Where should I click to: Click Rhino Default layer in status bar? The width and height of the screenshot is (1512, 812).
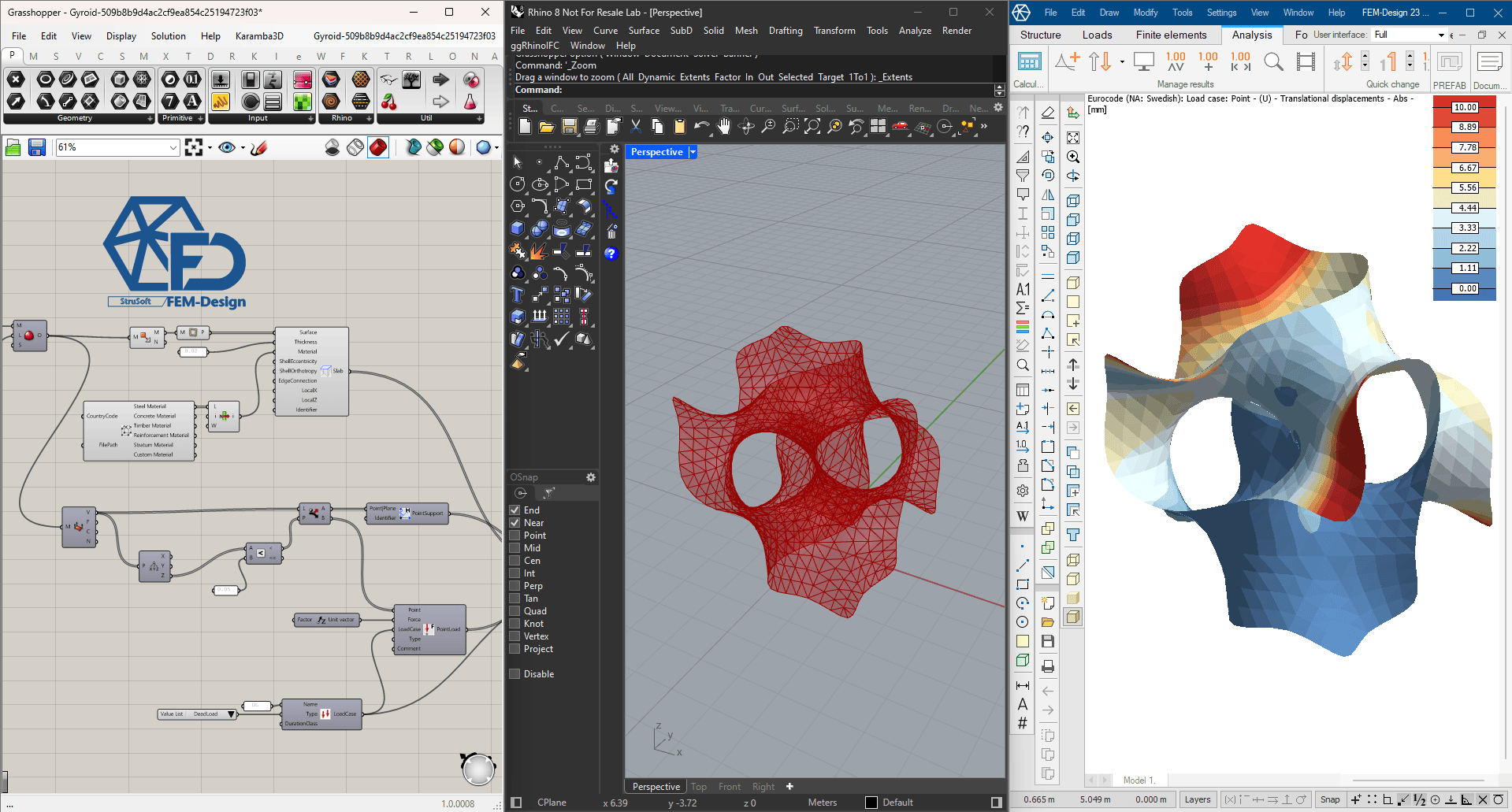(897, 803)
